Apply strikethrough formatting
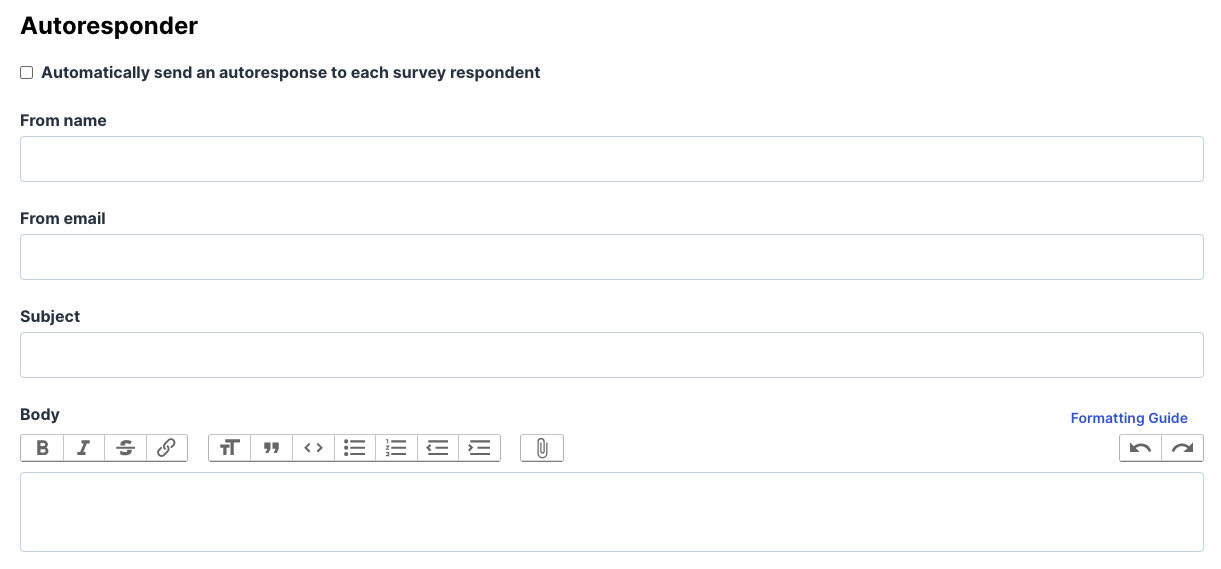Image resolution: width=1221 pixels, height=569 pixels. [125, 448]
